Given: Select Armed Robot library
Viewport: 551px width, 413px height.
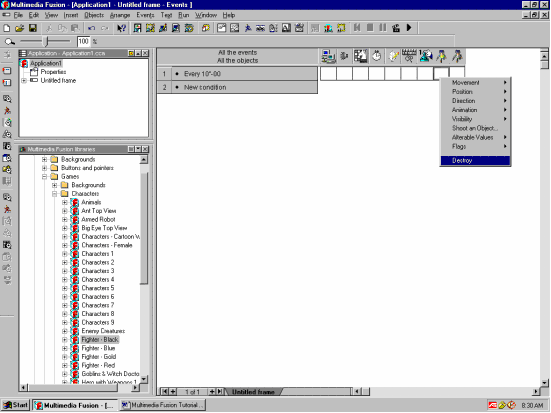Looking at the screenshot, I should click(x=98, y=219).
